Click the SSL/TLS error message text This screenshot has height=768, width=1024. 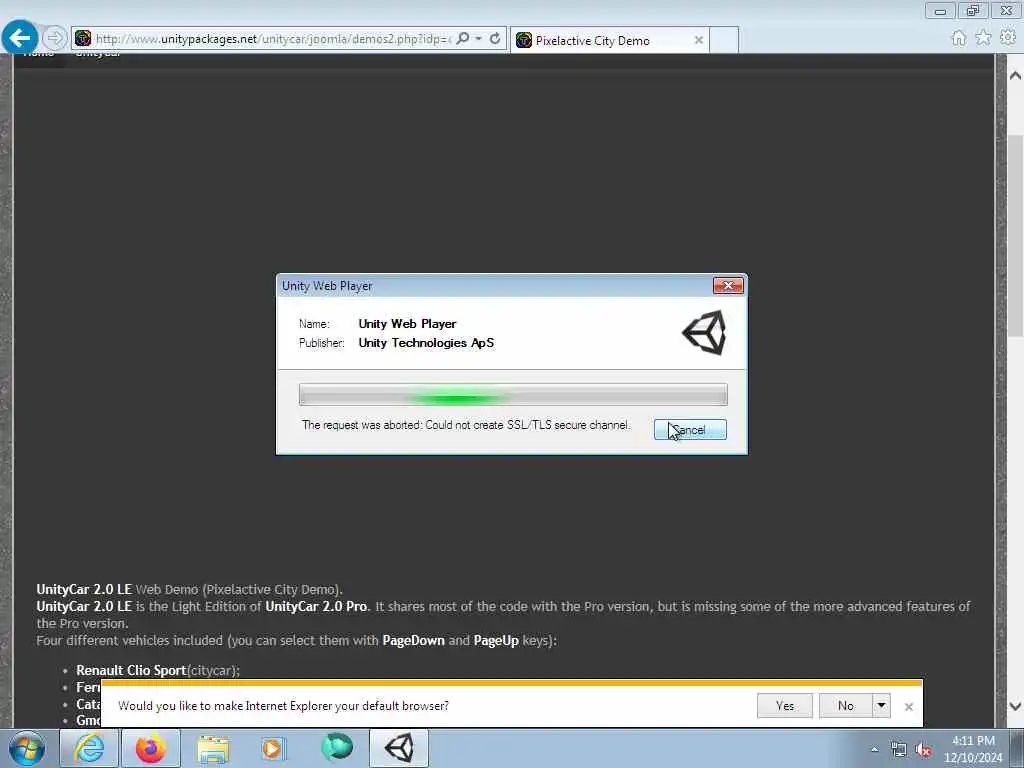466,425
